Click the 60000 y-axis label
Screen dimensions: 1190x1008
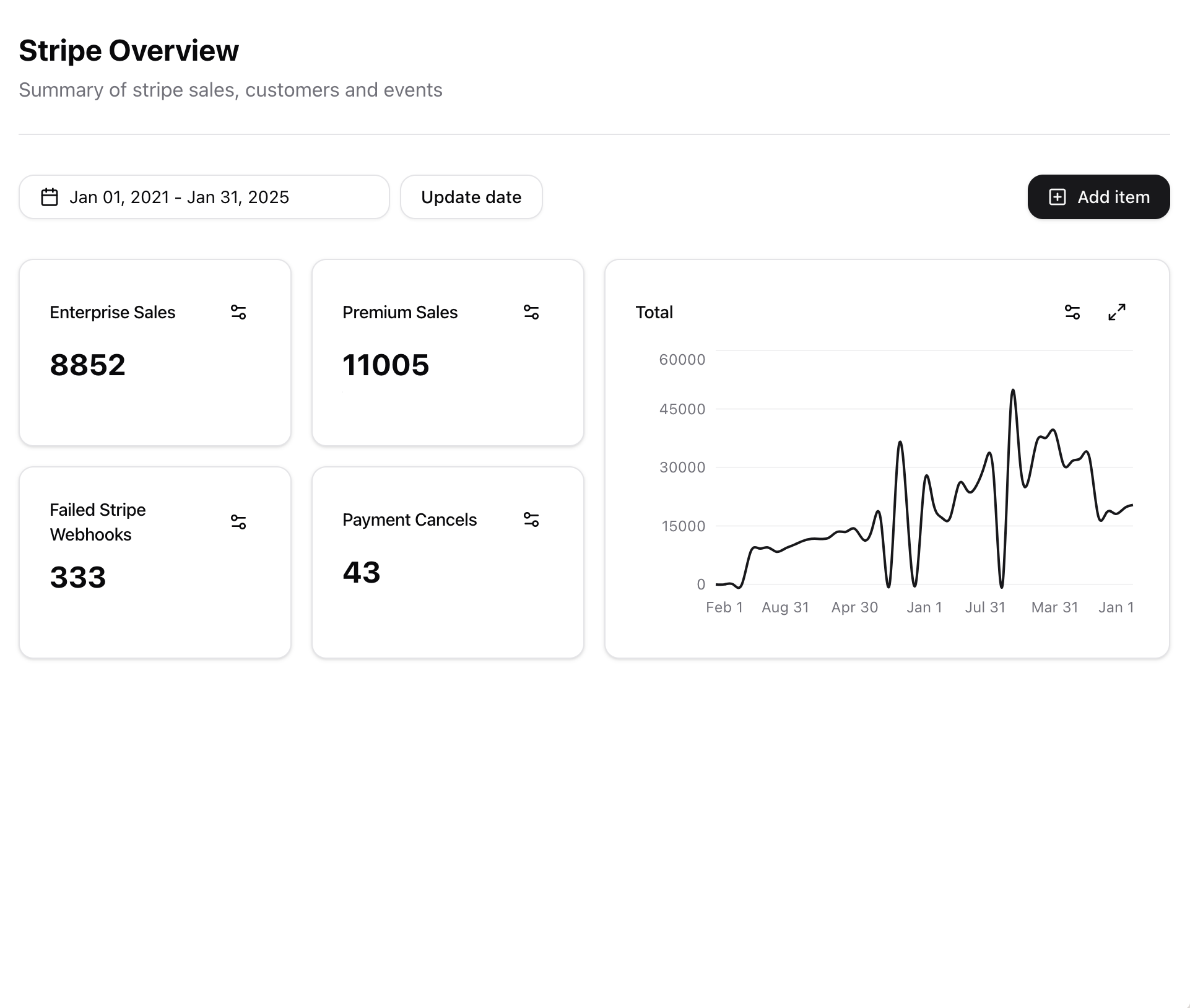pyautogui.click(x=682, y=360)
